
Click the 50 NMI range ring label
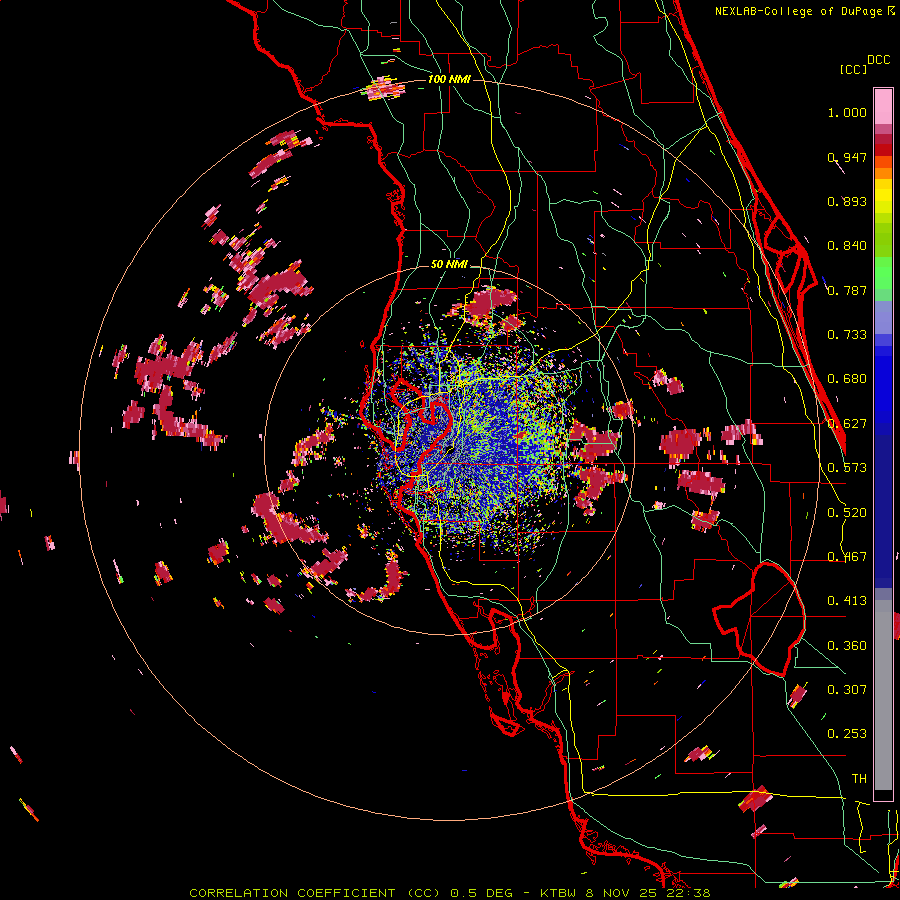pos(449,265)
